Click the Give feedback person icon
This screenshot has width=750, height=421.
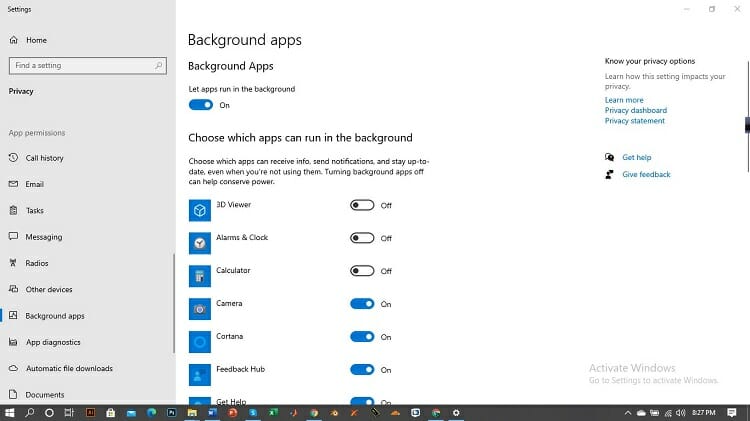[609, 175]
